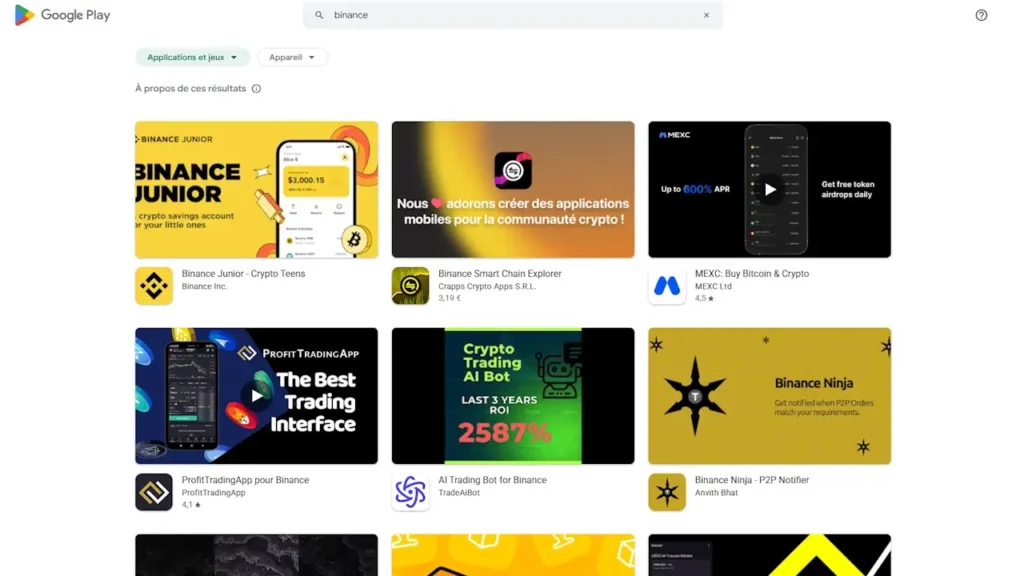The image size is (1024, 576).
Task: Open the Google Play home logo
Action: (63, 14)
